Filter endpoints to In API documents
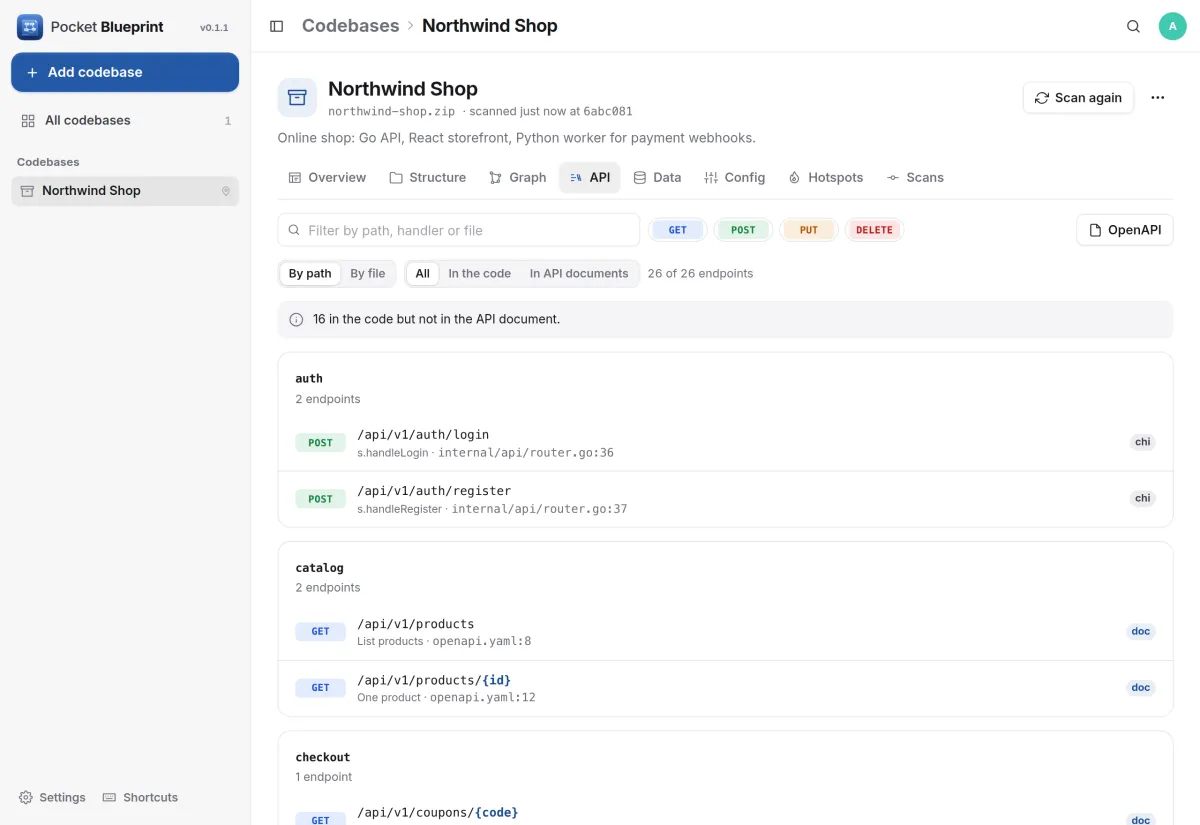Viewport: 1200px width, 825px height. (579, 274)
